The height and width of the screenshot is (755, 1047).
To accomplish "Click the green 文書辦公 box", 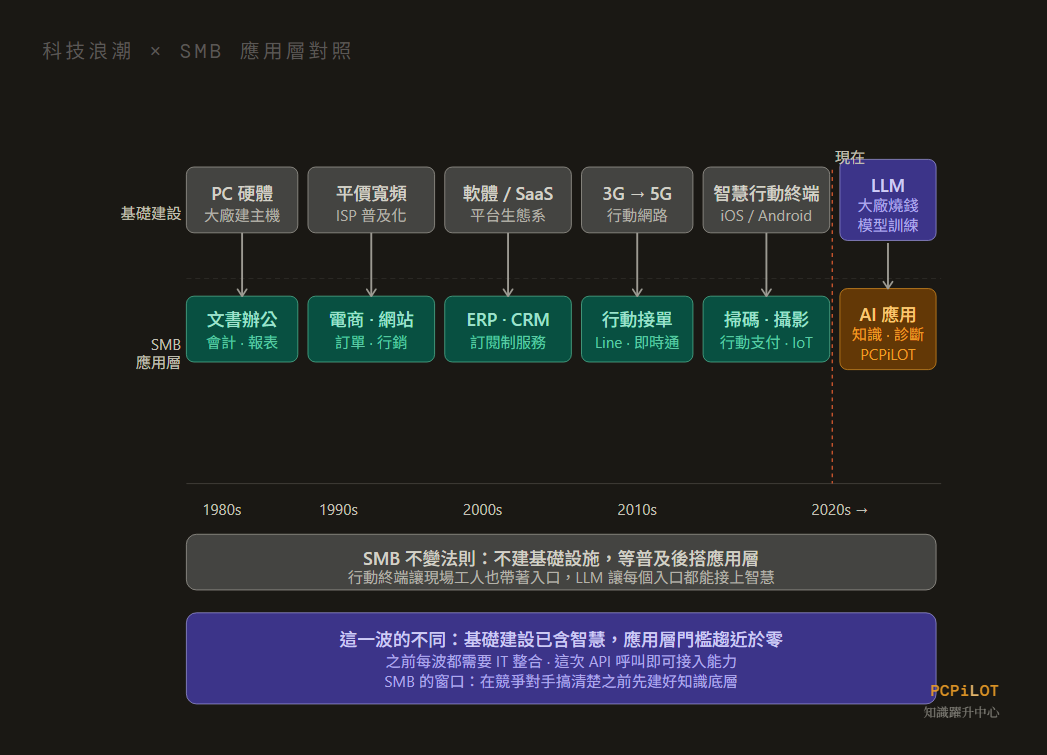I will point(242,329).
